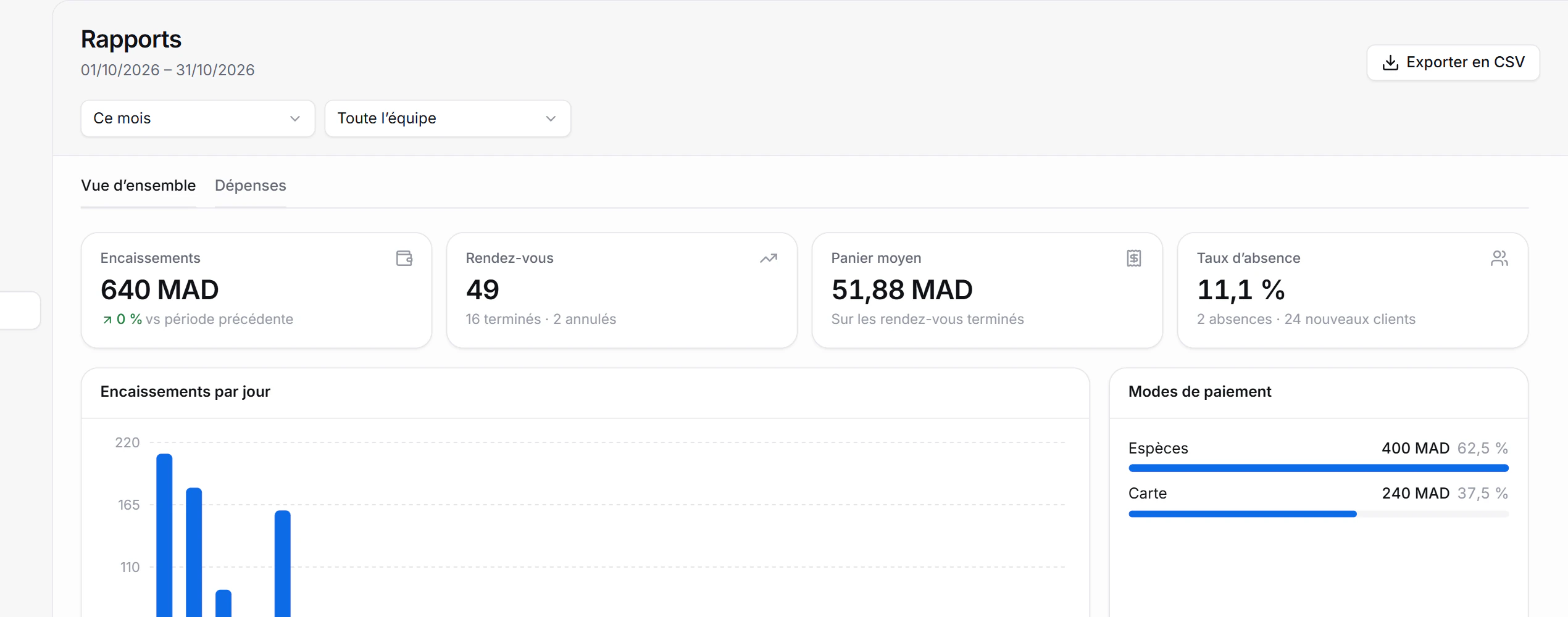Click the receipt icon in Panier moyen card
Screen dimensions: 1568x617
pos(1134,258)
